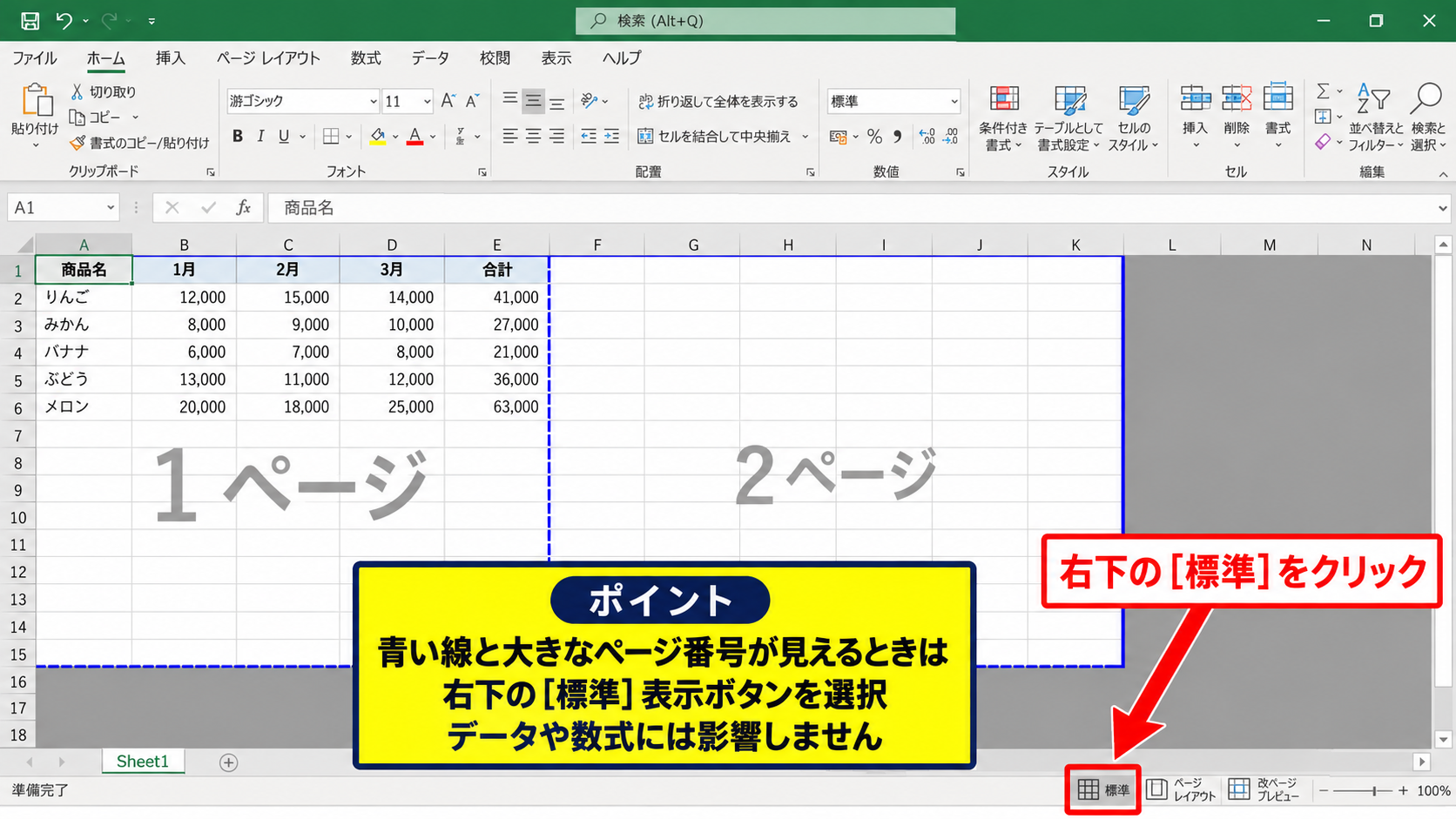The height and width of the screenshot is (819, 1456).
Task: Open Merge & Center (セルを結合して中央揃え) dropdown arrow
Action: [x=806, y=137]
